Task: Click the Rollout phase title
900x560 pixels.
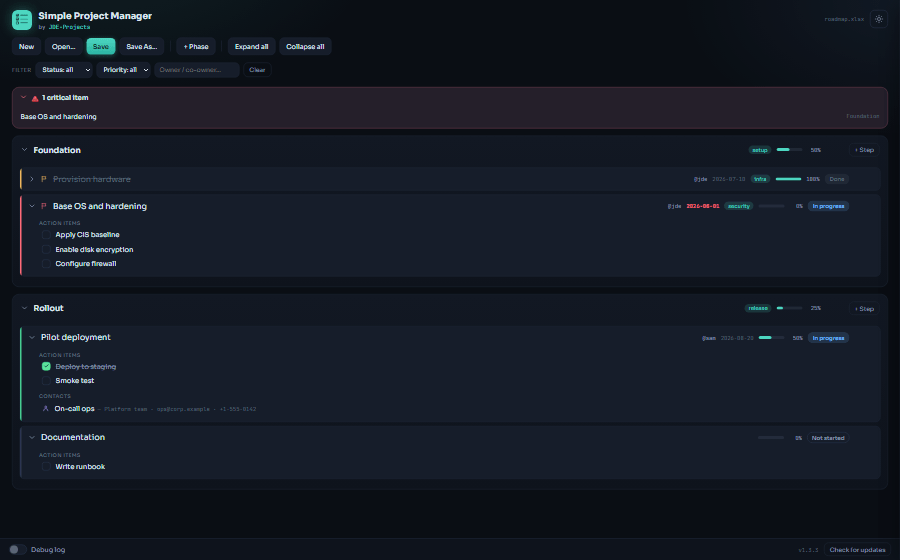Action: [x=48, y=308]
